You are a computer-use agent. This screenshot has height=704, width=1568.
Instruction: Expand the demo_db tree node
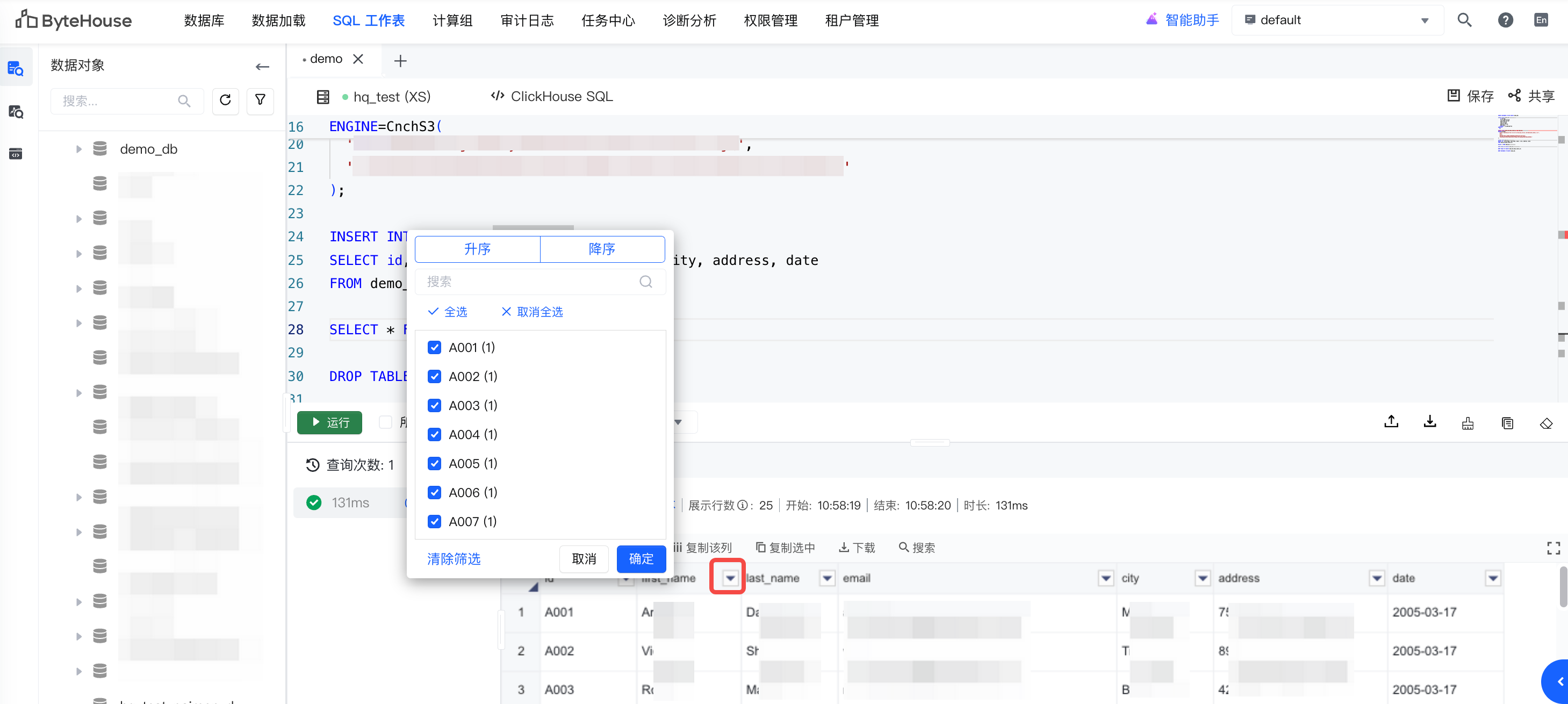[78, 149]
